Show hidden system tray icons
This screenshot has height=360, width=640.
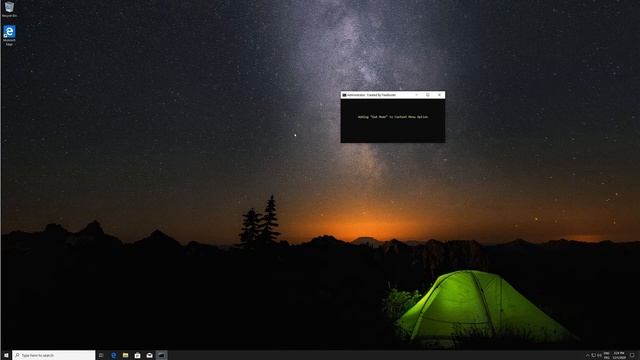pos(588,356)
